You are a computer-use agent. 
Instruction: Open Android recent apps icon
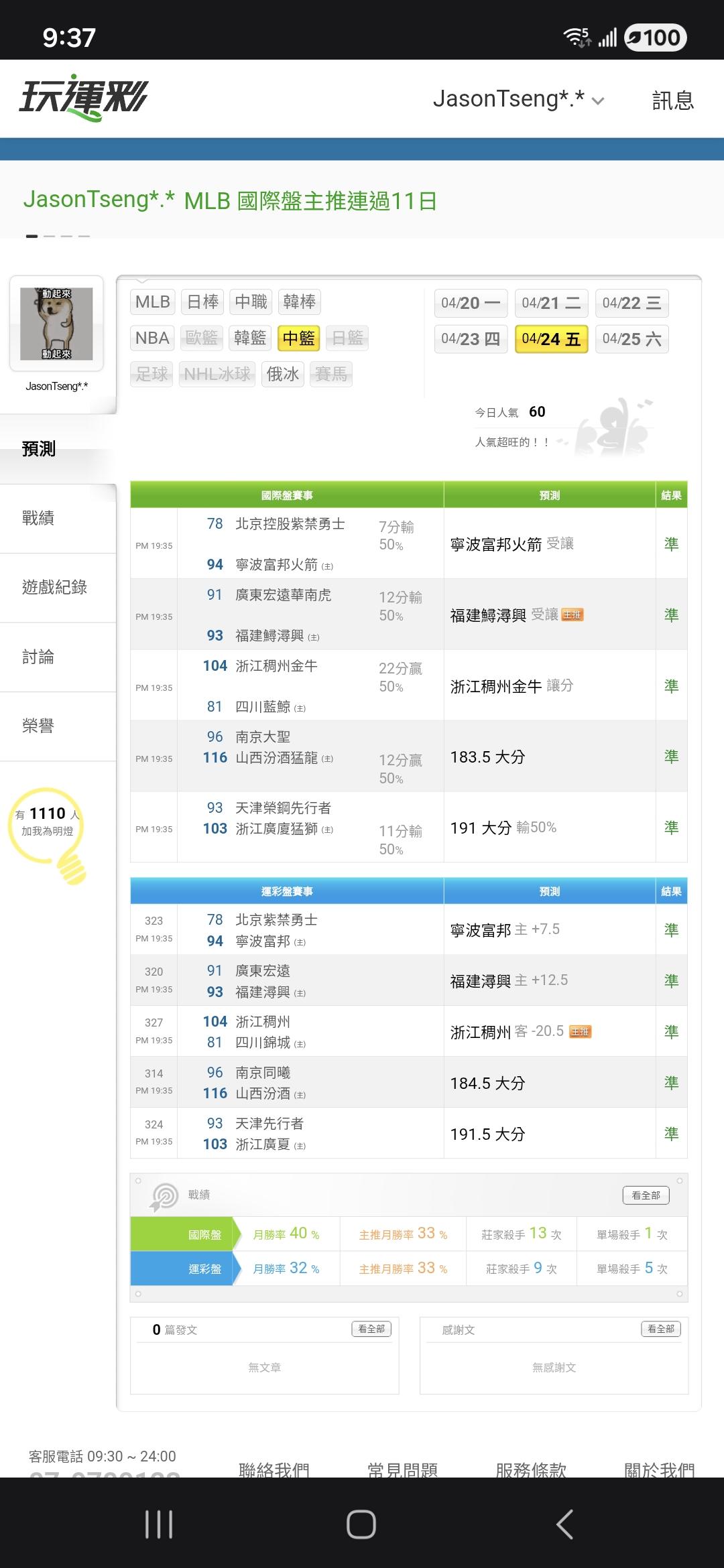click(x=159, y=1524)
